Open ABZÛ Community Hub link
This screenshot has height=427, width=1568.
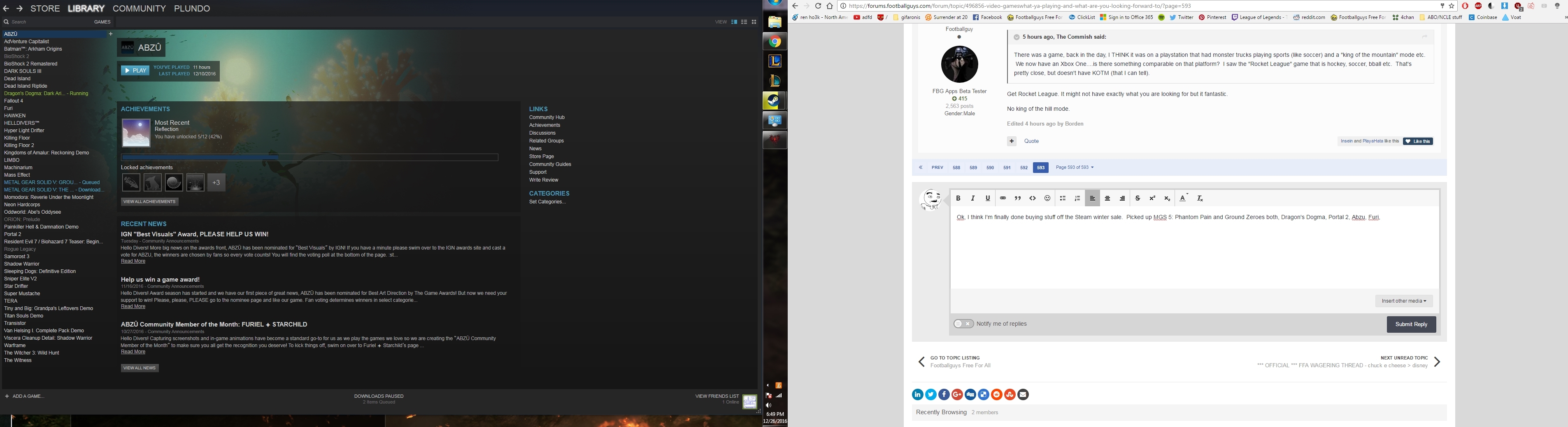547,118
